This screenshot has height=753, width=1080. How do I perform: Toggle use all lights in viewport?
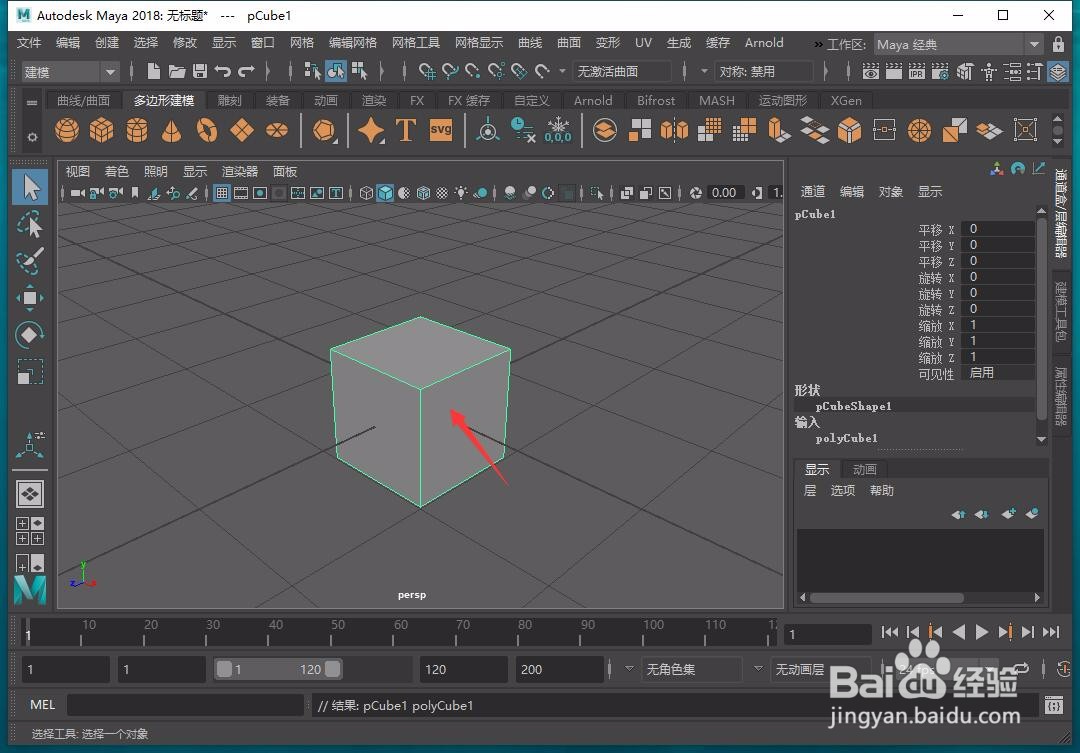pyautogui.click(x=461, y=193)
